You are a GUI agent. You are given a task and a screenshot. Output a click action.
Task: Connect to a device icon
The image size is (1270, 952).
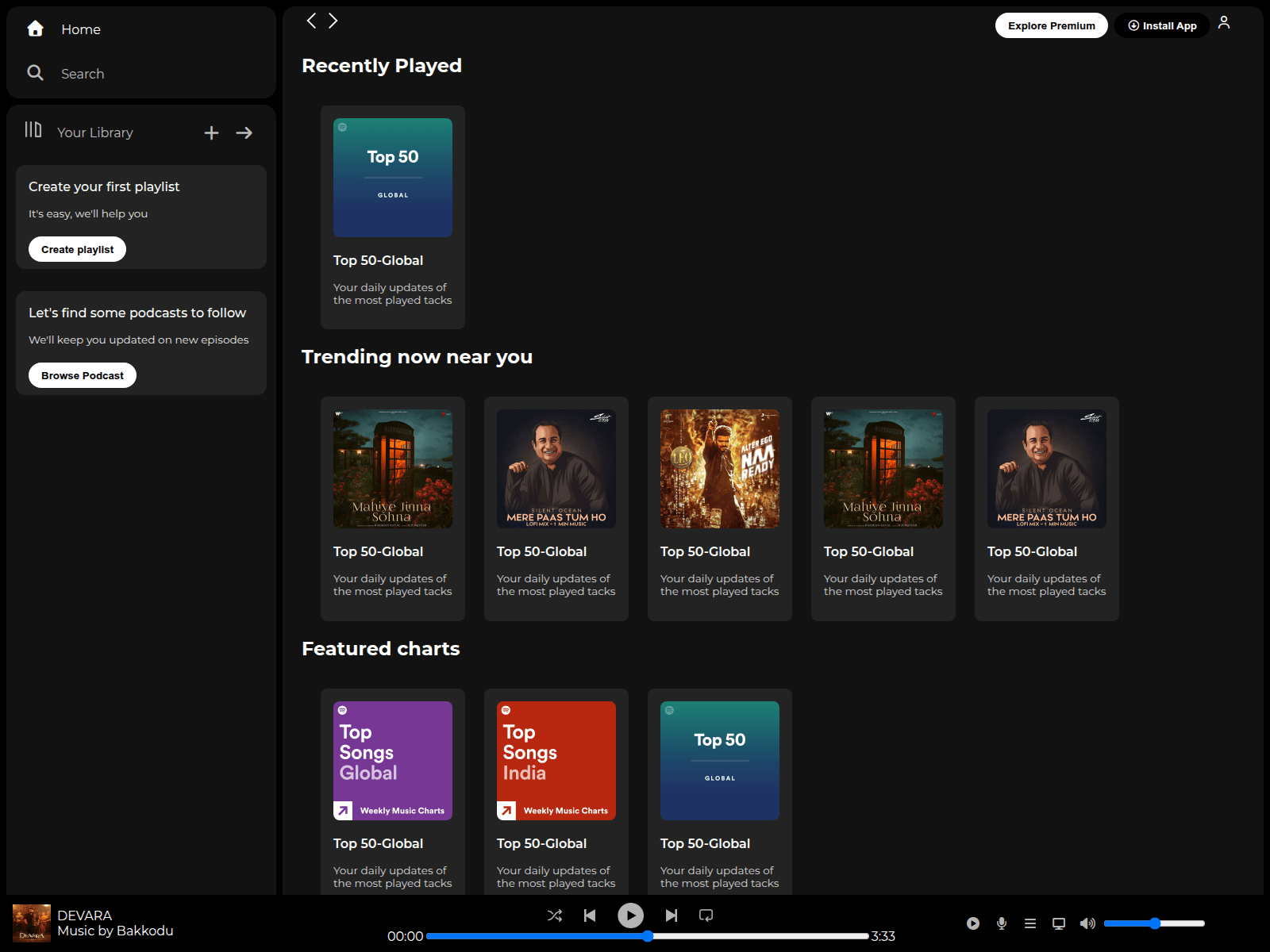pos(1059,923)
